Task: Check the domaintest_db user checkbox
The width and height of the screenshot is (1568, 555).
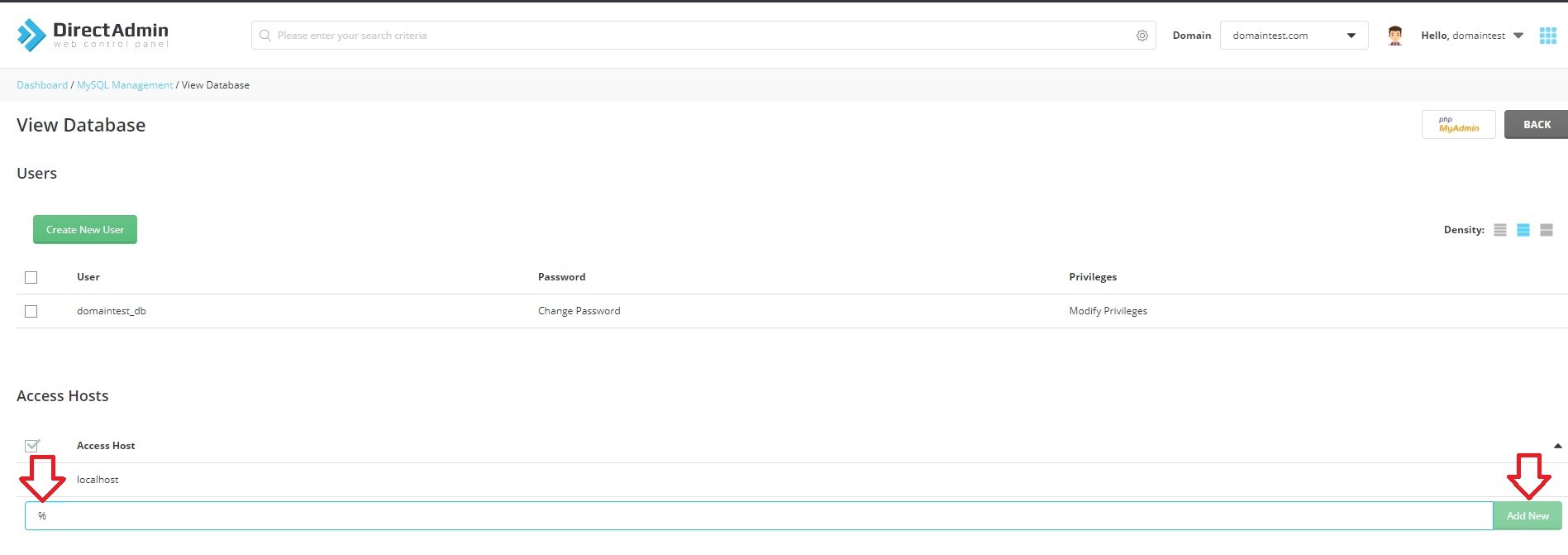Action: [31, 311]
